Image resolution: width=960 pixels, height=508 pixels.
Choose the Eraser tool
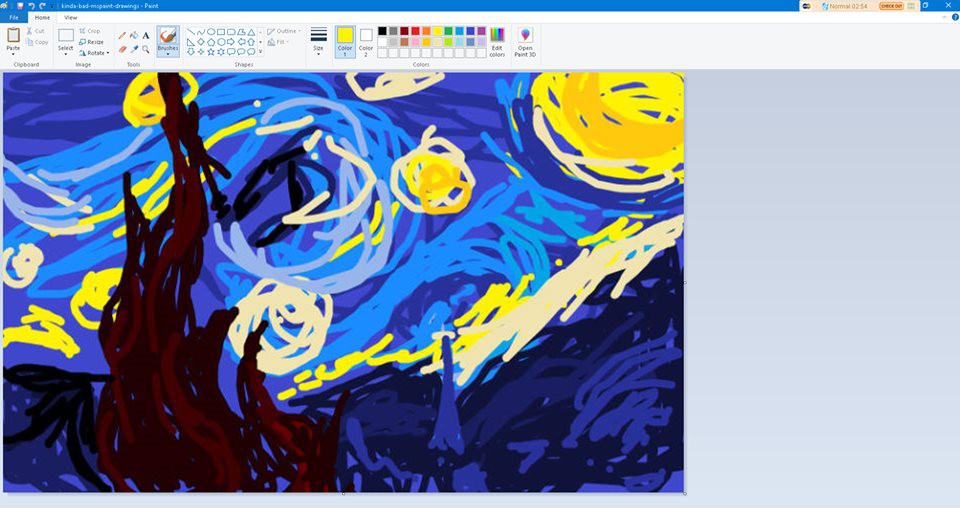(122, 49)
